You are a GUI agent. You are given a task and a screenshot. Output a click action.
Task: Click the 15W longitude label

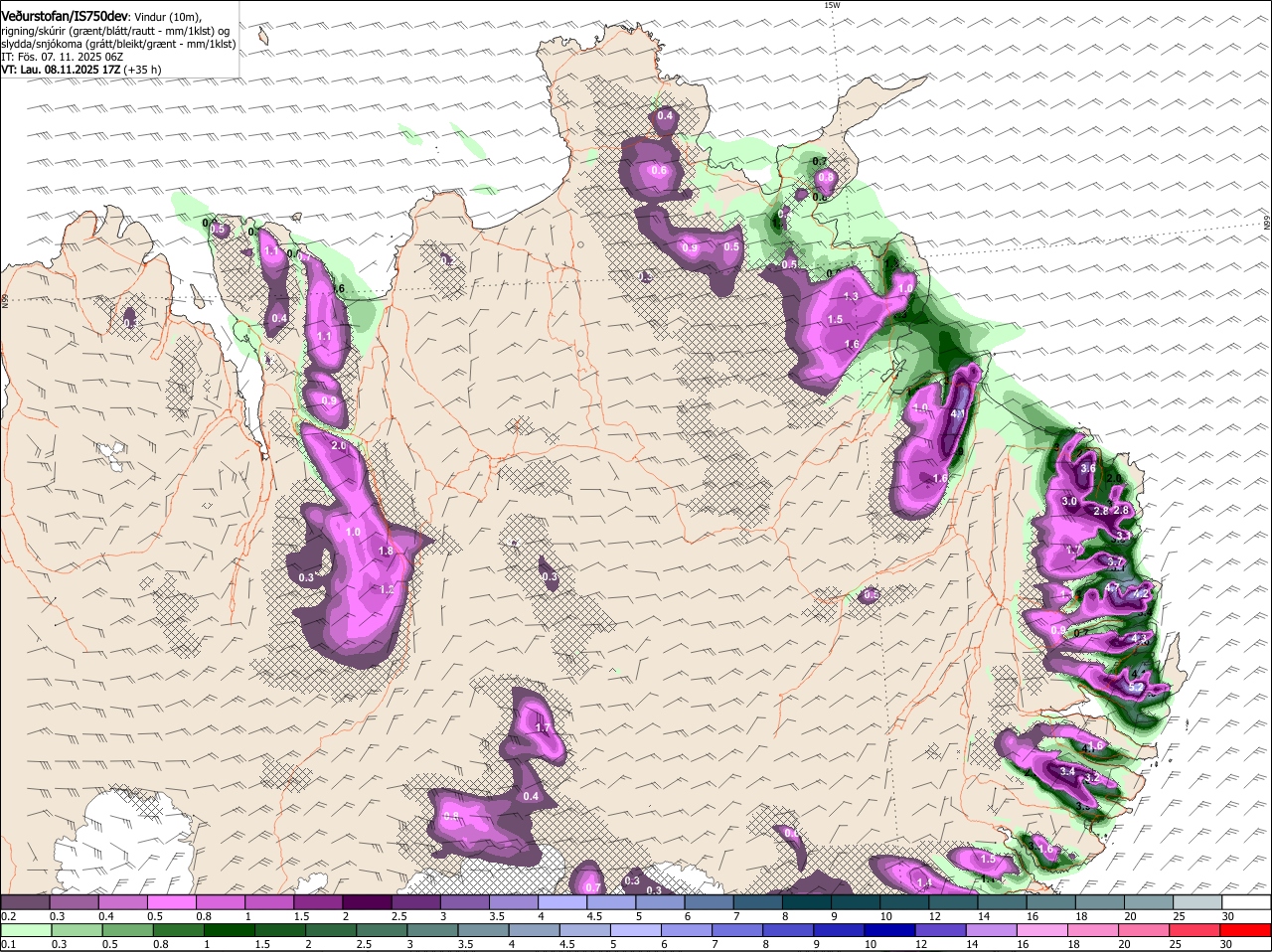coord(832,5)
